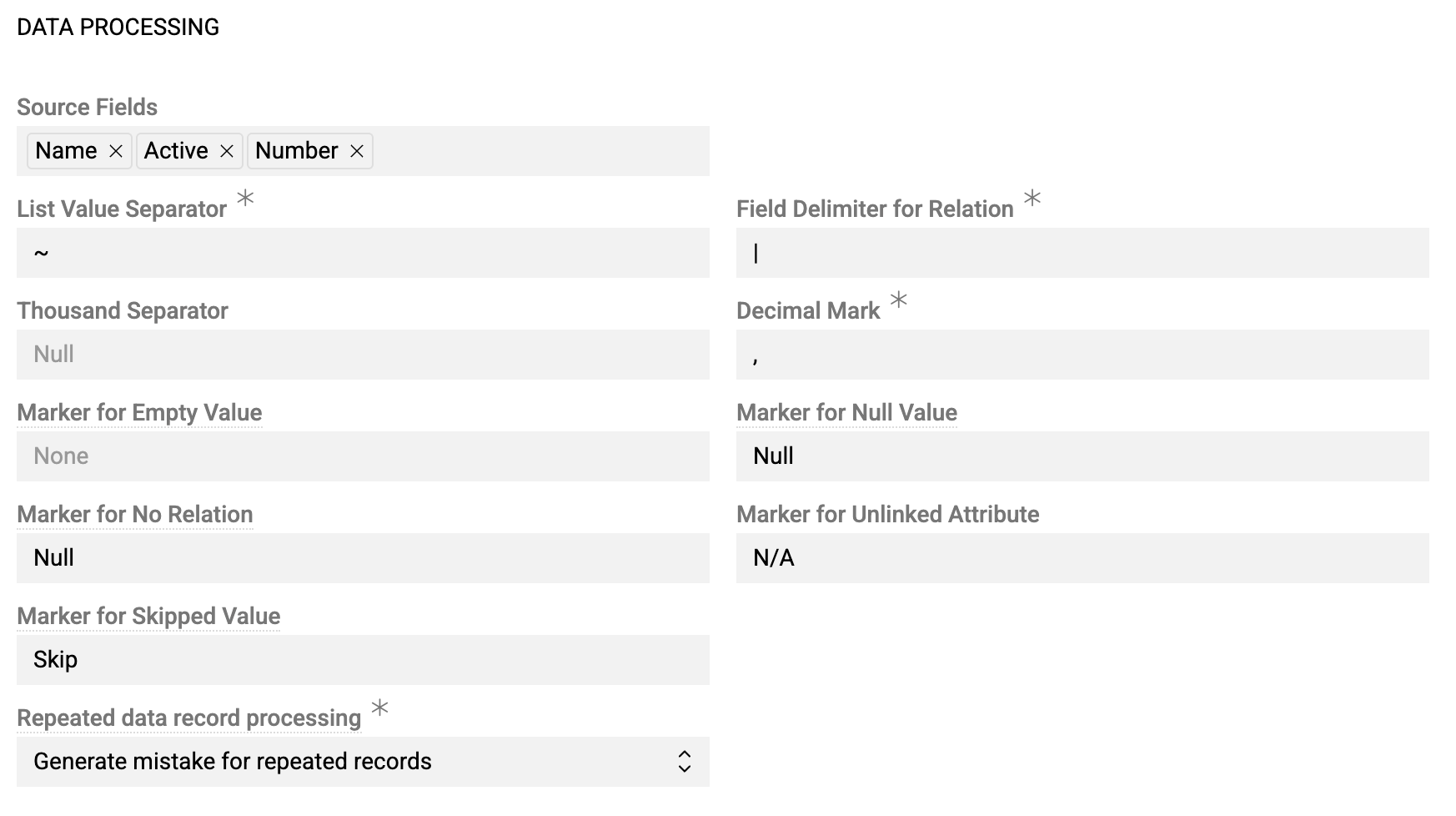1456x816 pixels.
Task: Select 'Generate mistake for repeated records' option
Action: coord(232,761)
